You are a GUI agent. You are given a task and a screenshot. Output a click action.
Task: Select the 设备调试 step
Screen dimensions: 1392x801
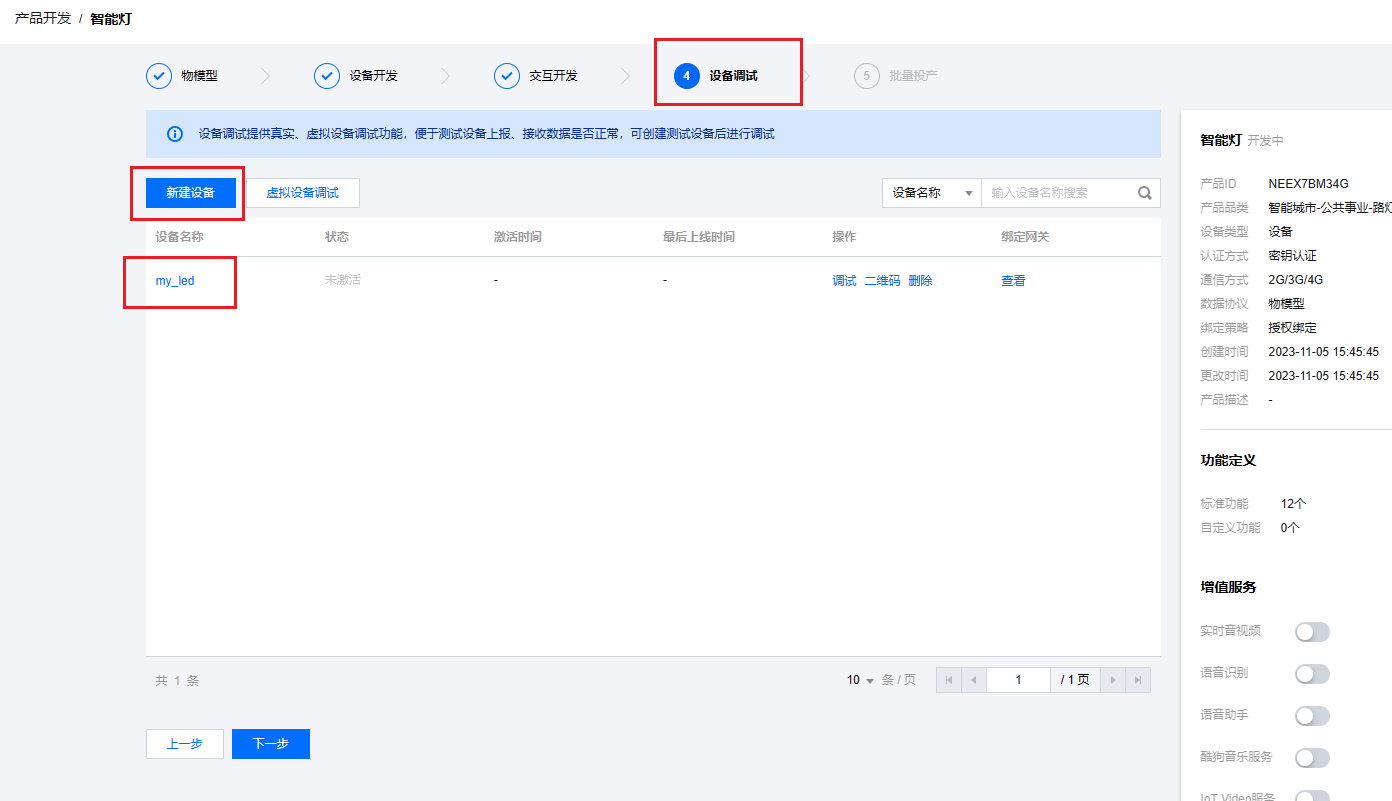tap(733, 76)
